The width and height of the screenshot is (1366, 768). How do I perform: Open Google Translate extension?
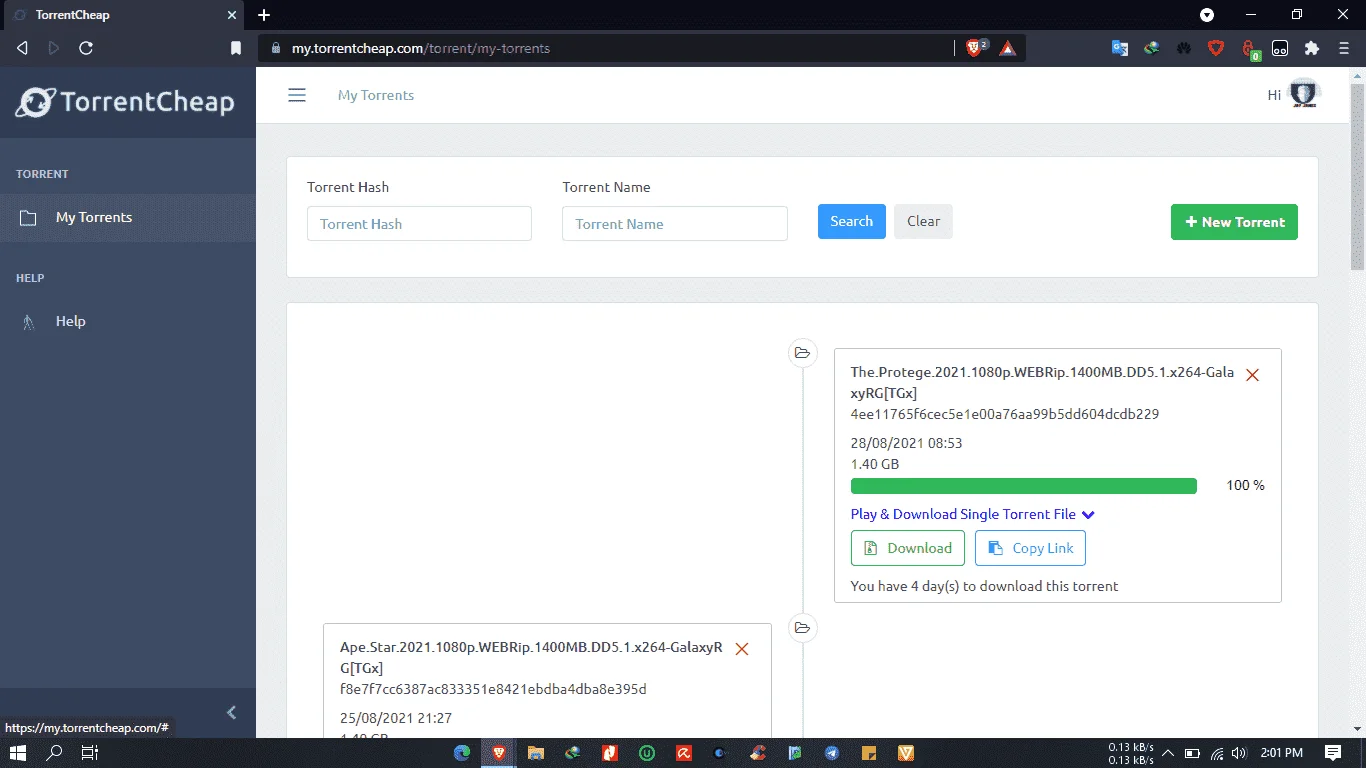point(1120,48)
